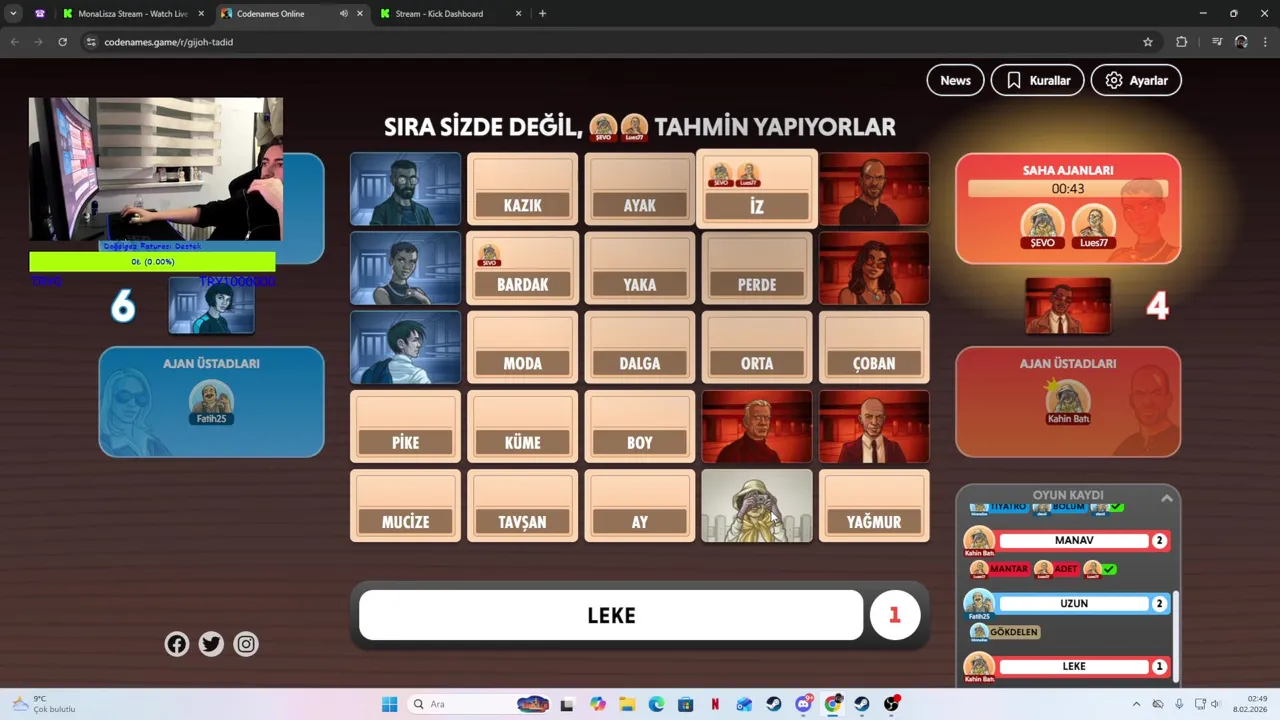Viewport: 1280px width, 720px height.
Task: Click the Oyun Kaydı log scrollbar
Action: [1176, 635]
